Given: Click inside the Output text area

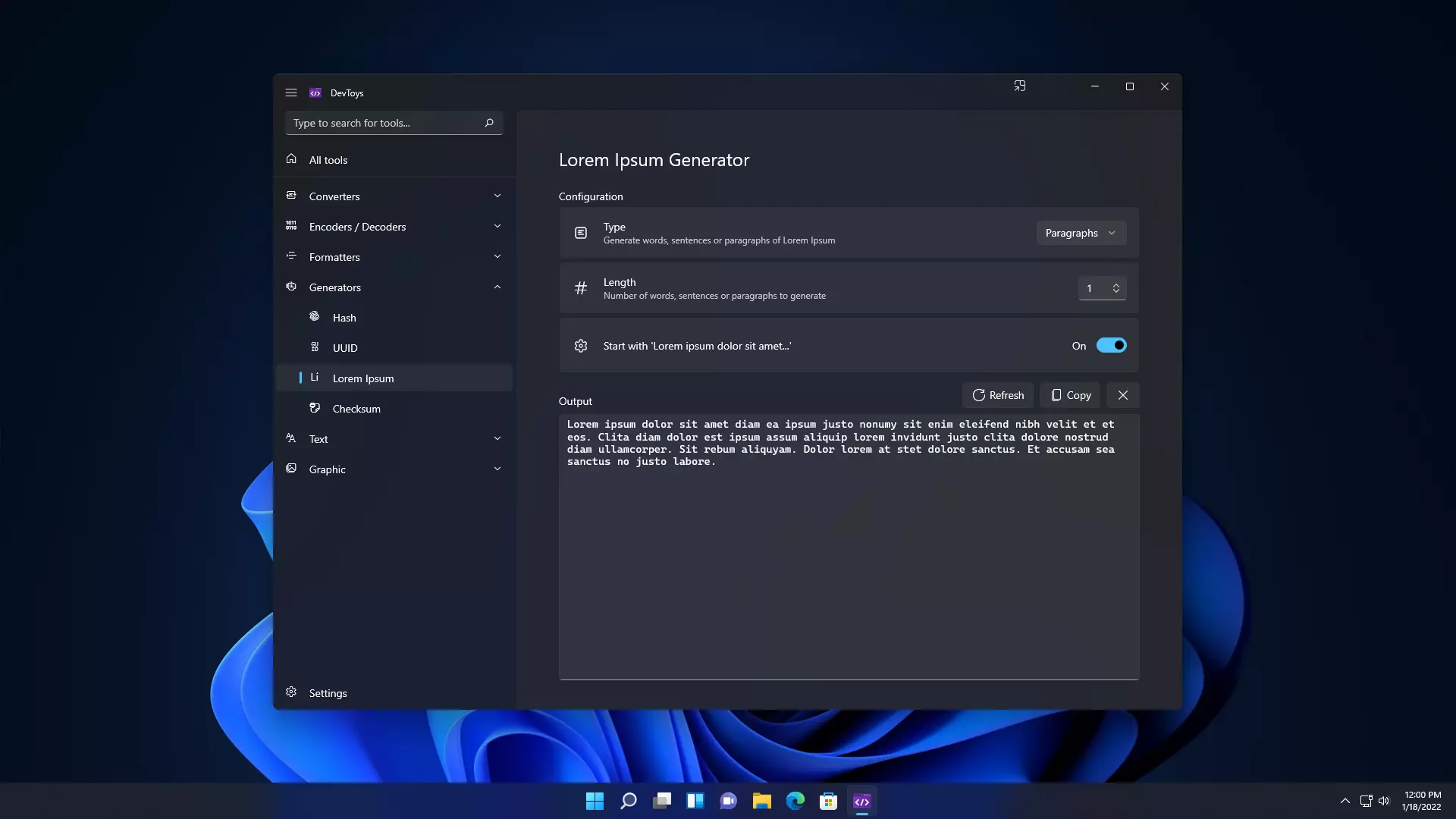Looking at the screenshot, I should pos(849,547).
